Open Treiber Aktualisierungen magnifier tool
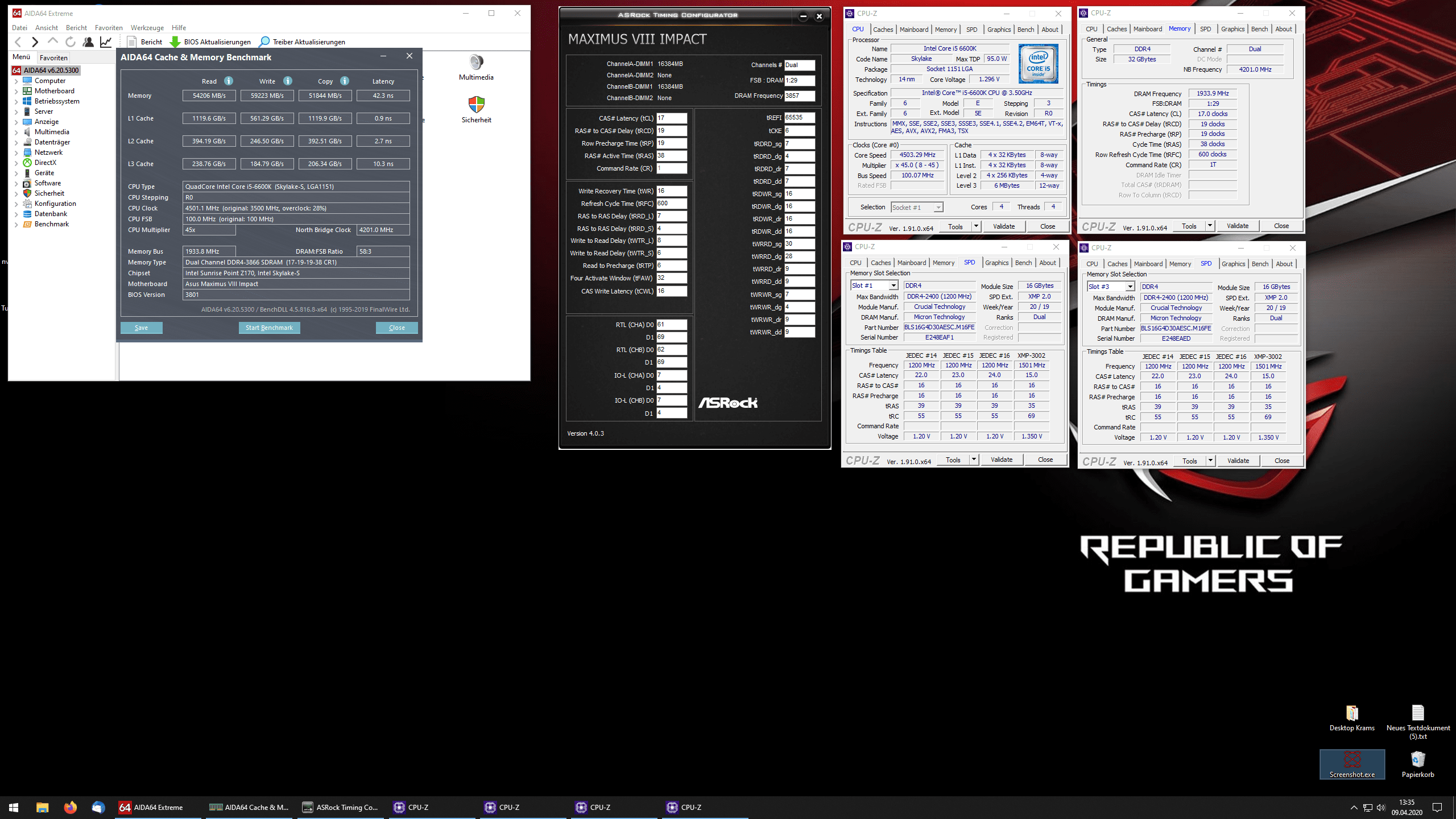1456x819 pixels. tap(264, 42)
